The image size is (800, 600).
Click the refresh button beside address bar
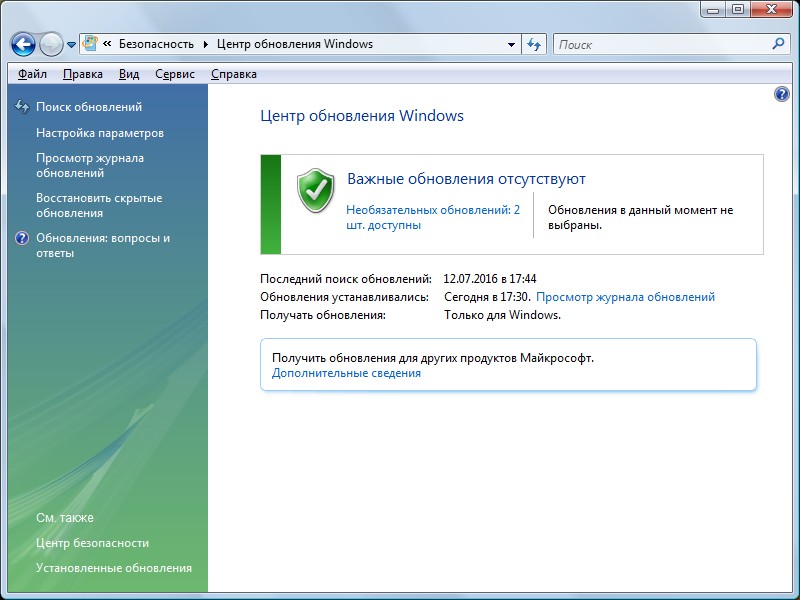tap(535, 44)
